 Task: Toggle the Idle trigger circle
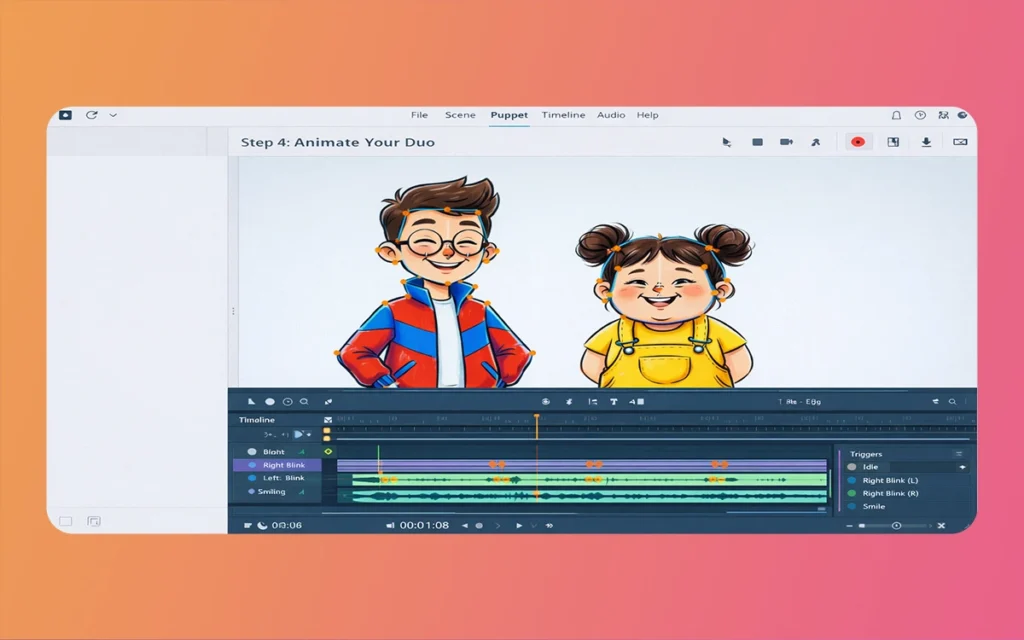coord(852,467)
